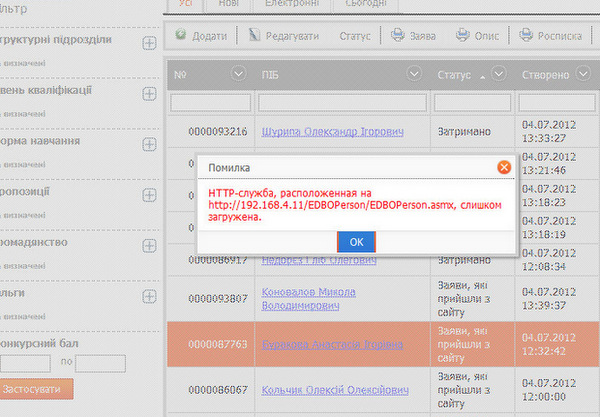
Task: Open the № column dropdown arrow
Action: (x=237, y=73)
